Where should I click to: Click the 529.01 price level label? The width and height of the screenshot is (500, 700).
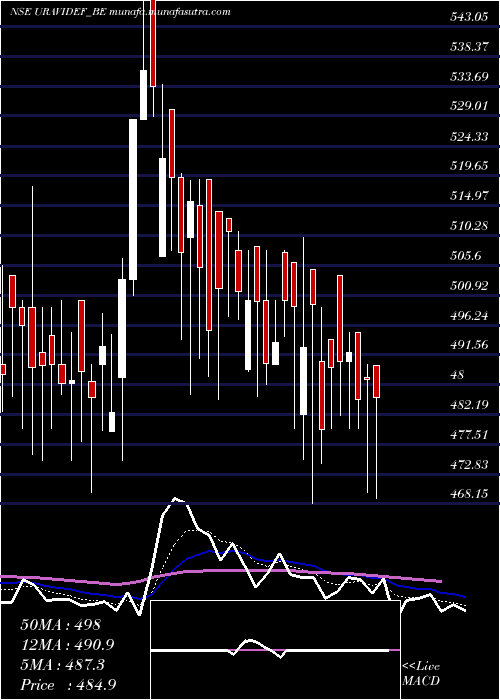(469, 106)
